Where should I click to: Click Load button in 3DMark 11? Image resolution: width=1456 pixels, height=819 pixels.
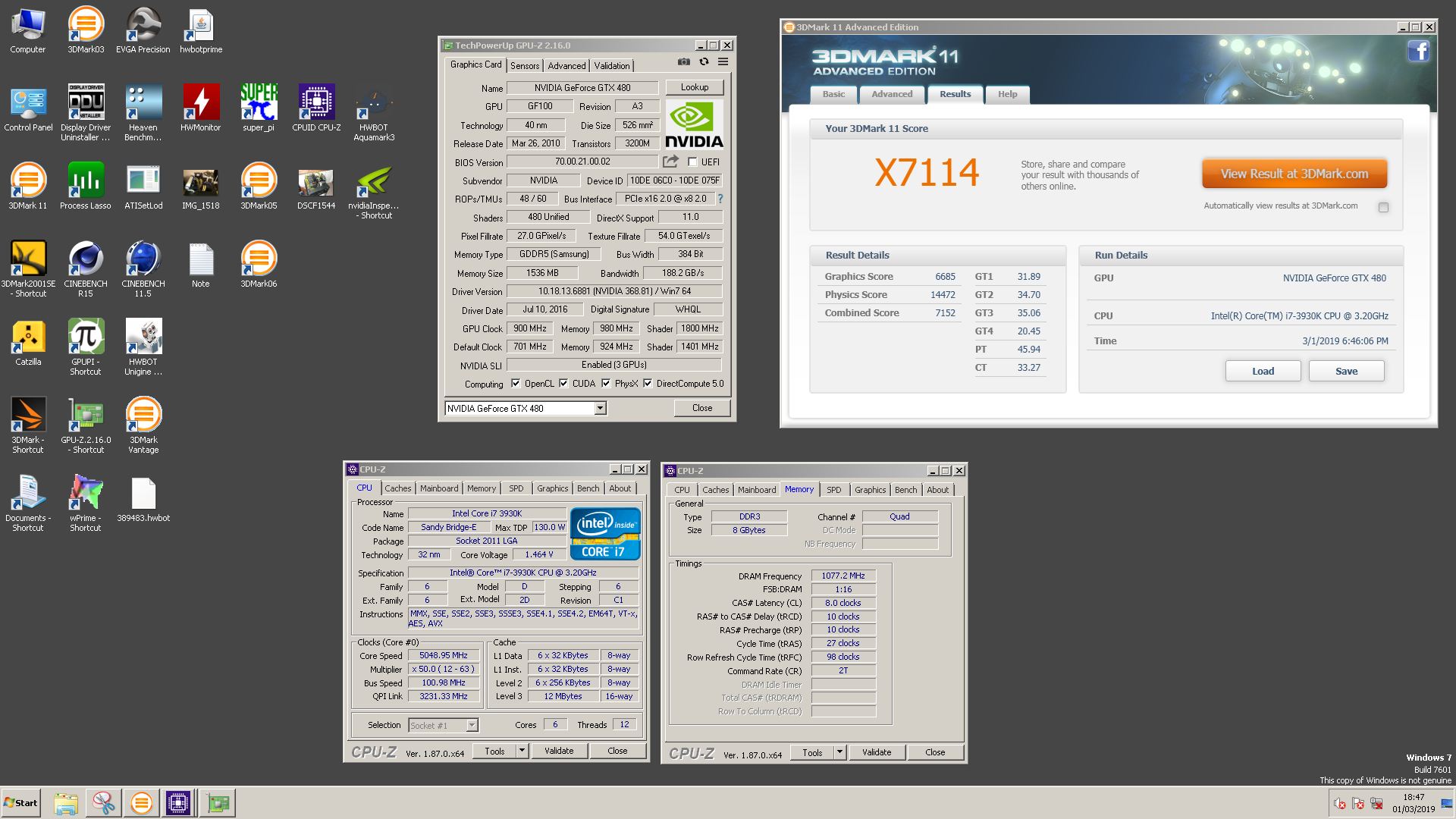(1263, 371)
